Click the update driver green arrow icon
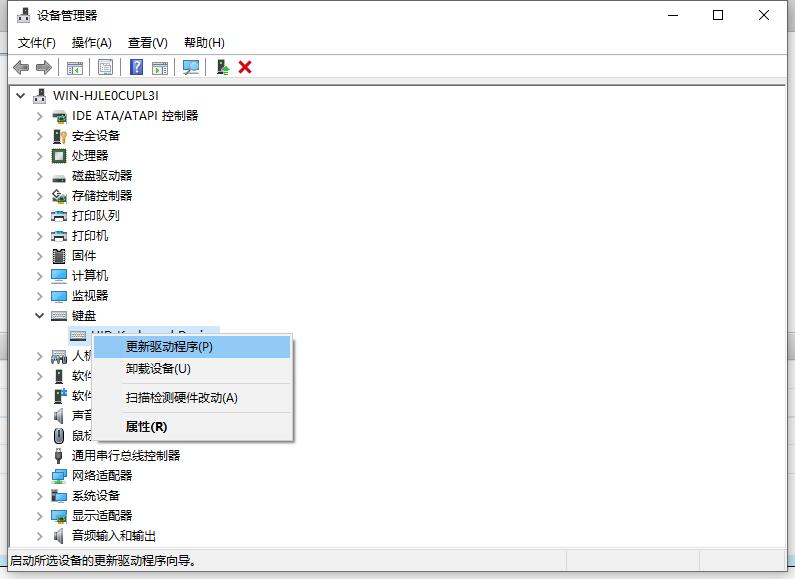The height and width of the screenshot is (579, 795). click(223, 67)
